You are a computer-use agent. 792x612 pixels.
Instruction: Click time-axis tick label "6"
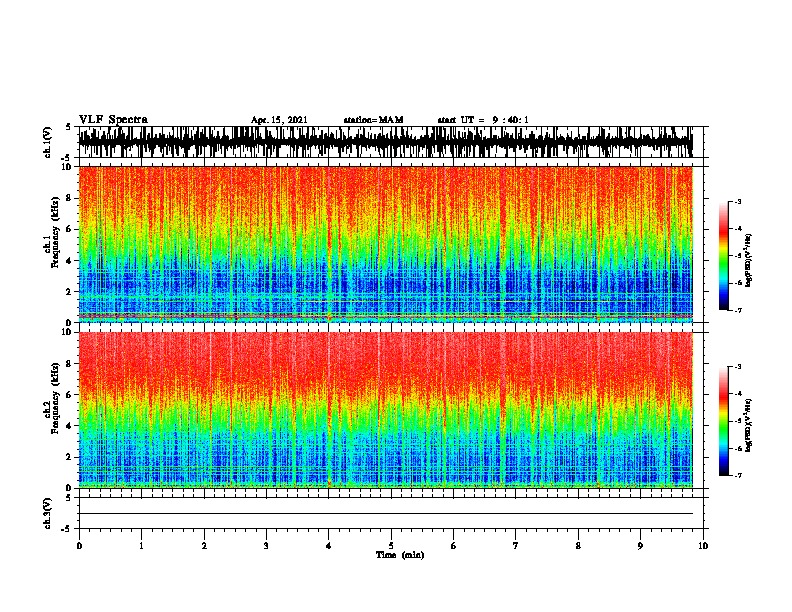[x=454, y=546]
